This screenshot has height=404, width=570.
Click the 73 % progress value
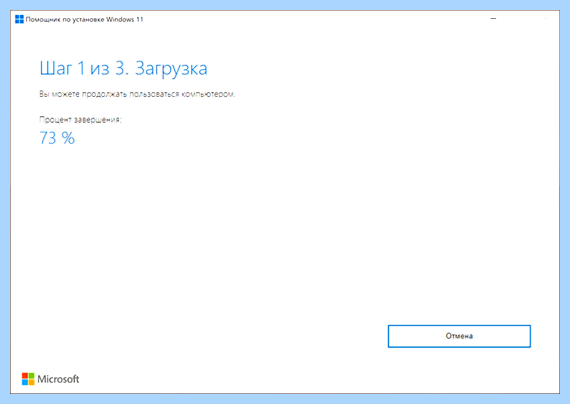[x=57, y=138]
